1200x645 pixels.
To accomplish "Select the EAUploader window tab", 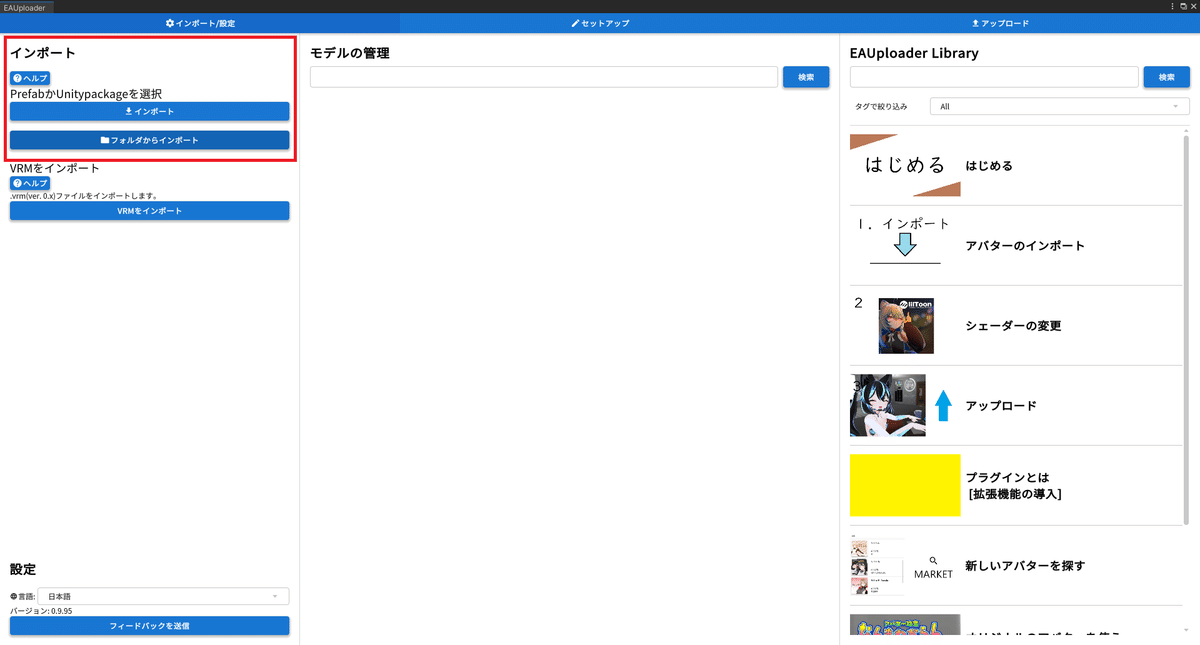I will tap(24, 7).
